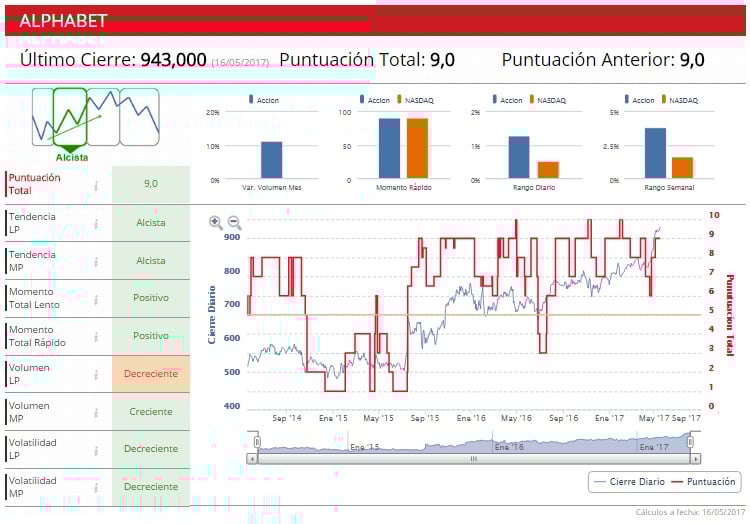Viewport: 750px width, 524px height.
Task: Click the Creciente value for Volumen MP
Action: pyautogui.click(x=151, y=412)
